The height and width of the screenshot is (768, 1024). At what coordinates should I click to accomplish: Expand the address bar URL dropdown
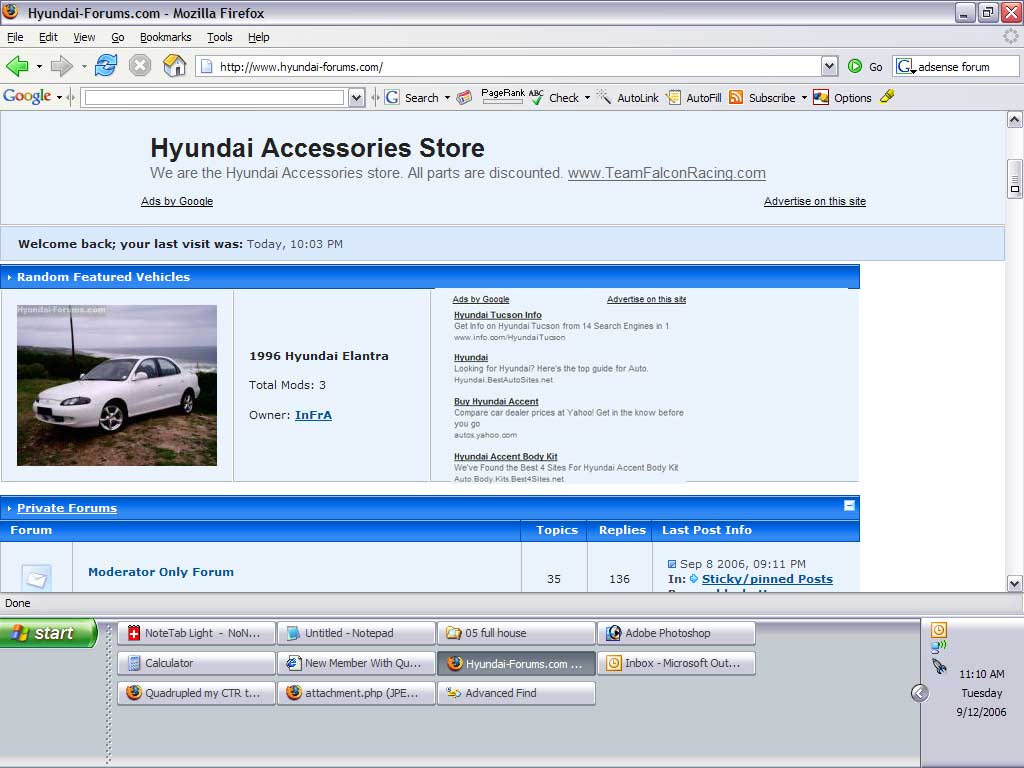pyautogui.click(x=829, y=66)
